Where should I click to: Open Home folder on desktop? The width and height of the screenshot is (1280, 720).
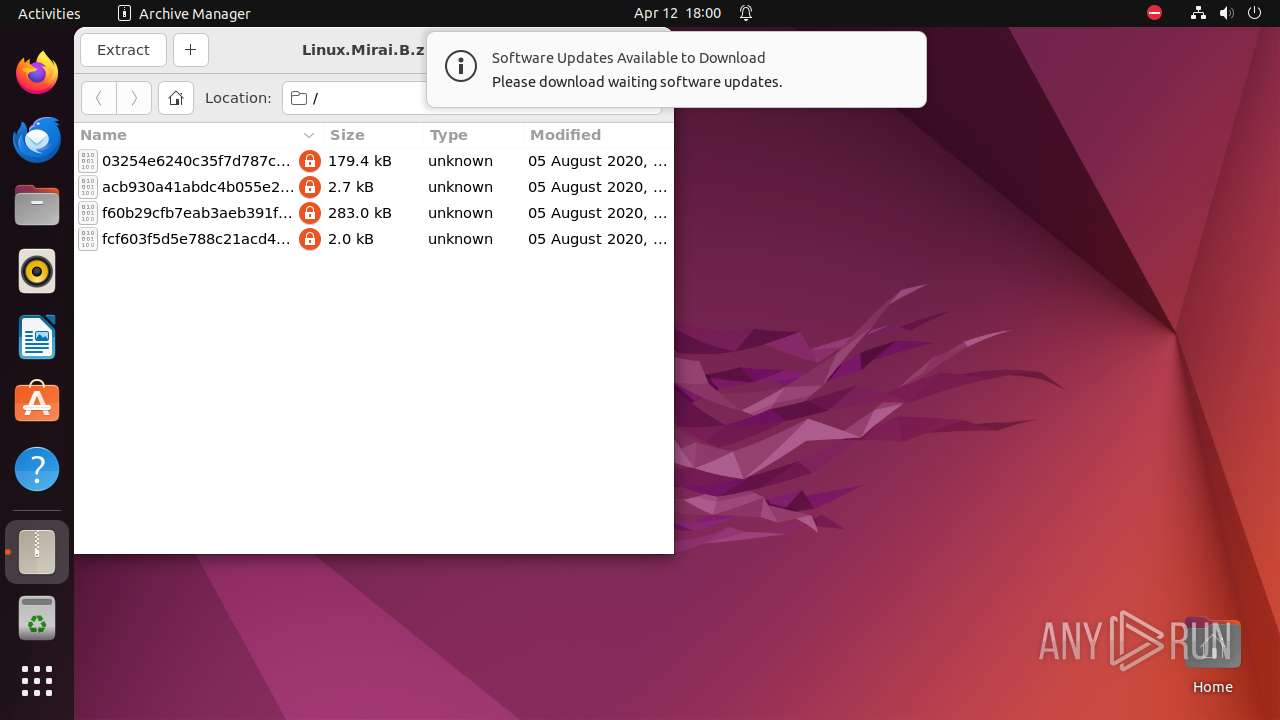click(1212, 657)
